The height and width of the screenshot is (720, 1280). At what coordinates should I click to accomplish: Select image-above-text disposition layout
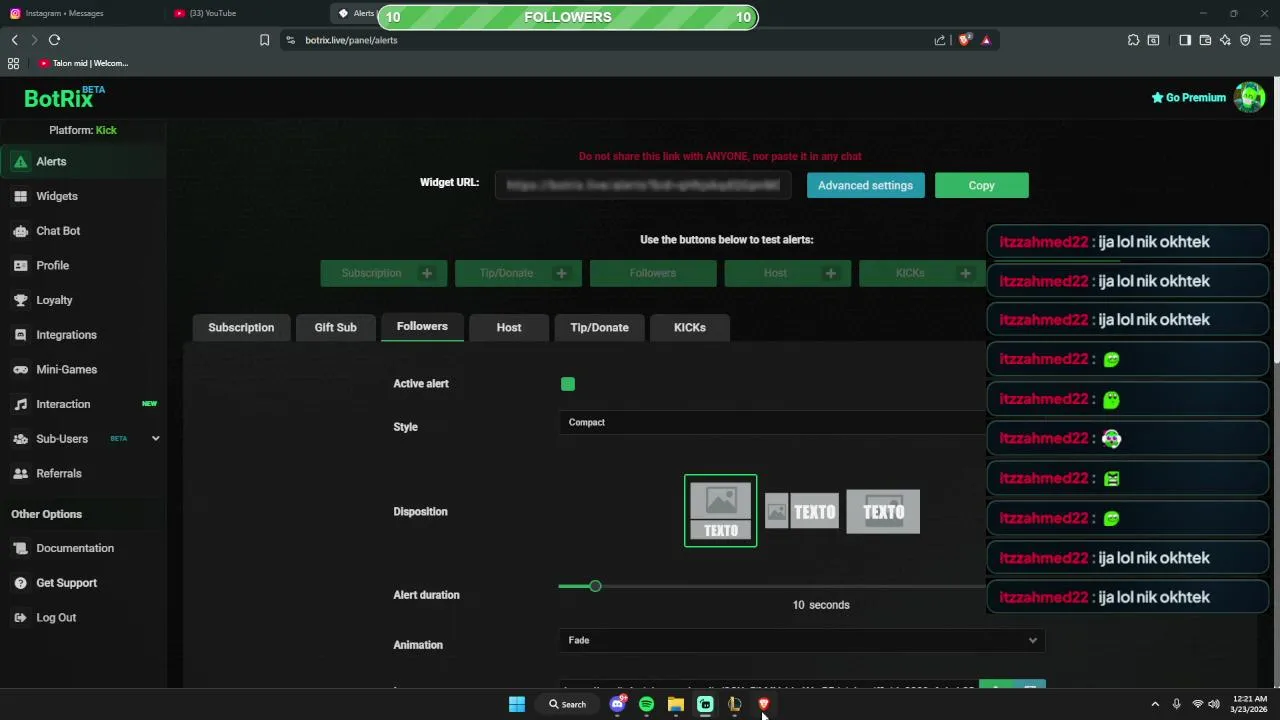coord(720,511)
